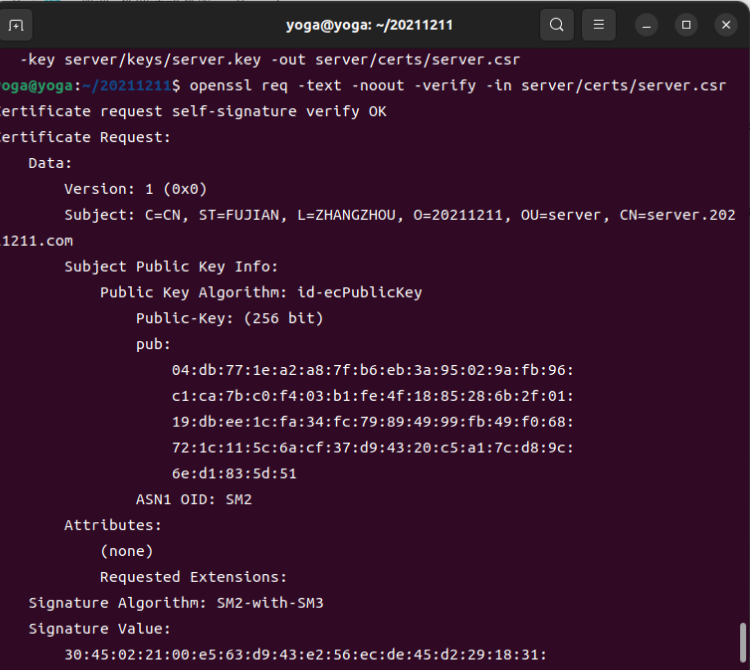
Task: Open the terminal search tool
Action: [556, 25]
